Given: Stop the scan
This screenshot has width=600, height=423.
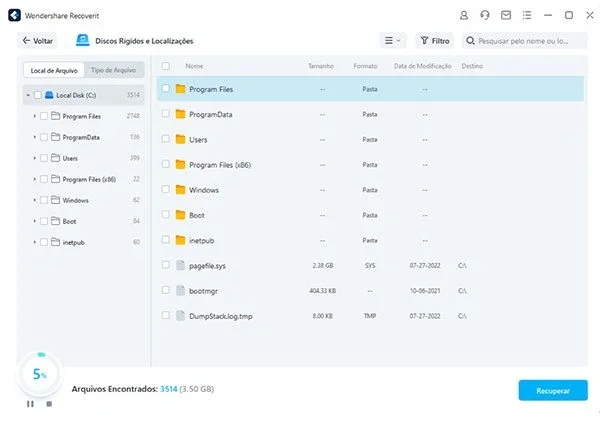Looking at the screenshot, I should (49, 404).
